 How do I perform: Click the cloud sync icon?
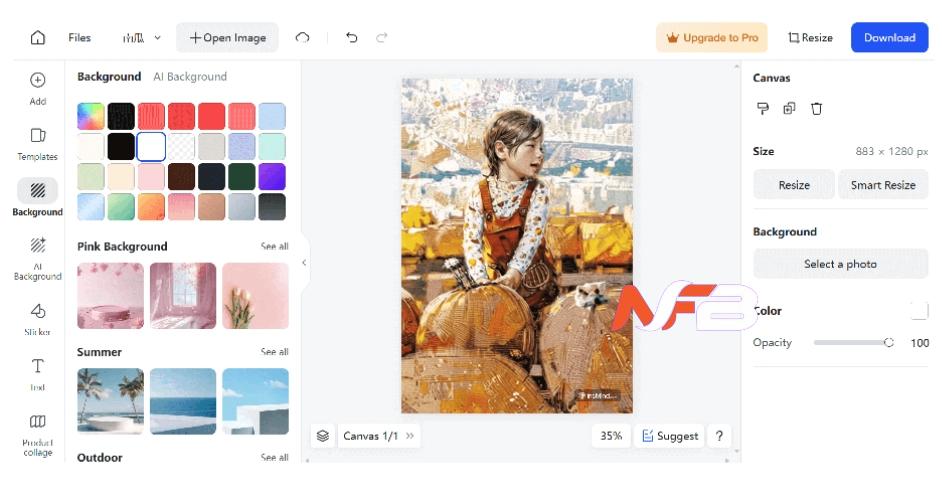(302, 37)
